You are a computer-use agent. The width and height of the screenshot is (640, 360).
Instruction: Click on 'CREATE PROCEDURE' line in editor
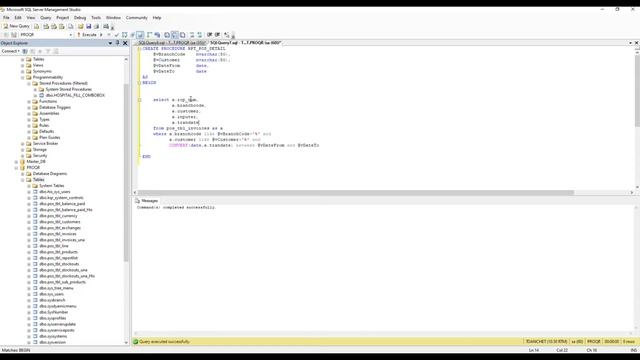(184, 49)
